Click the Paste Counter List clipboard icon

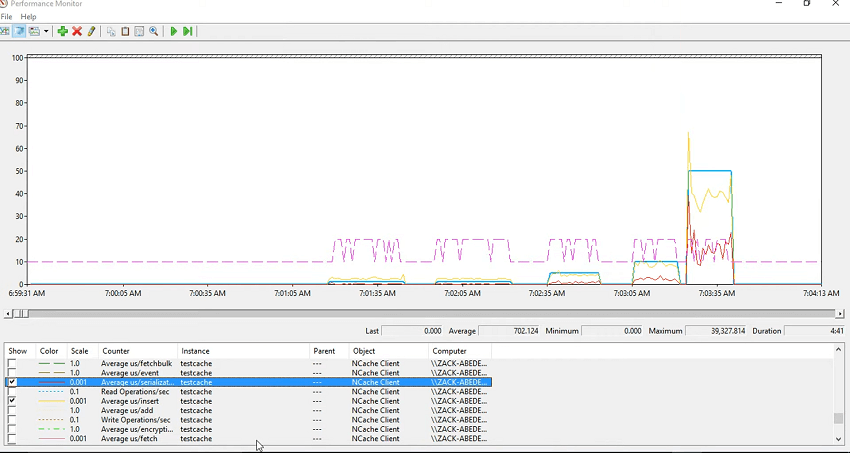[x=125, y=31]
